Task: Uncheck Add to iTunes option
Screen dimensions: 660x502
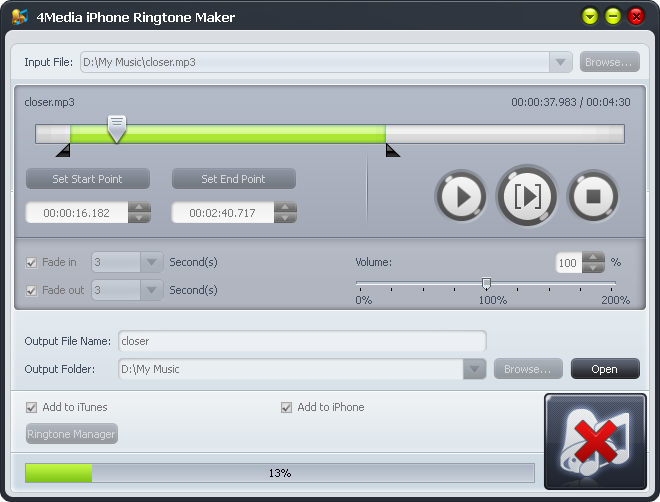Action: [31, 408]
